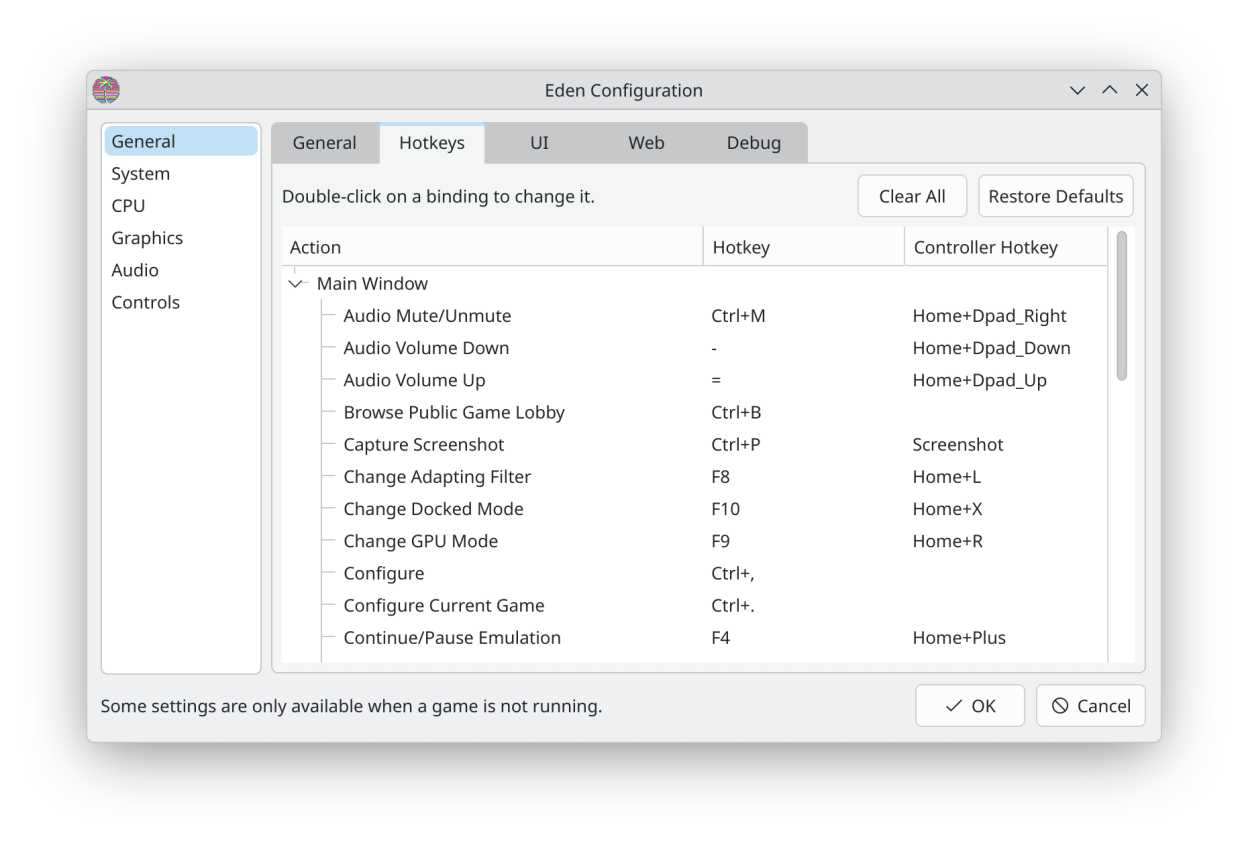
Task: Click Home+Dpad_Up controller binding
Action: point(979,380)
